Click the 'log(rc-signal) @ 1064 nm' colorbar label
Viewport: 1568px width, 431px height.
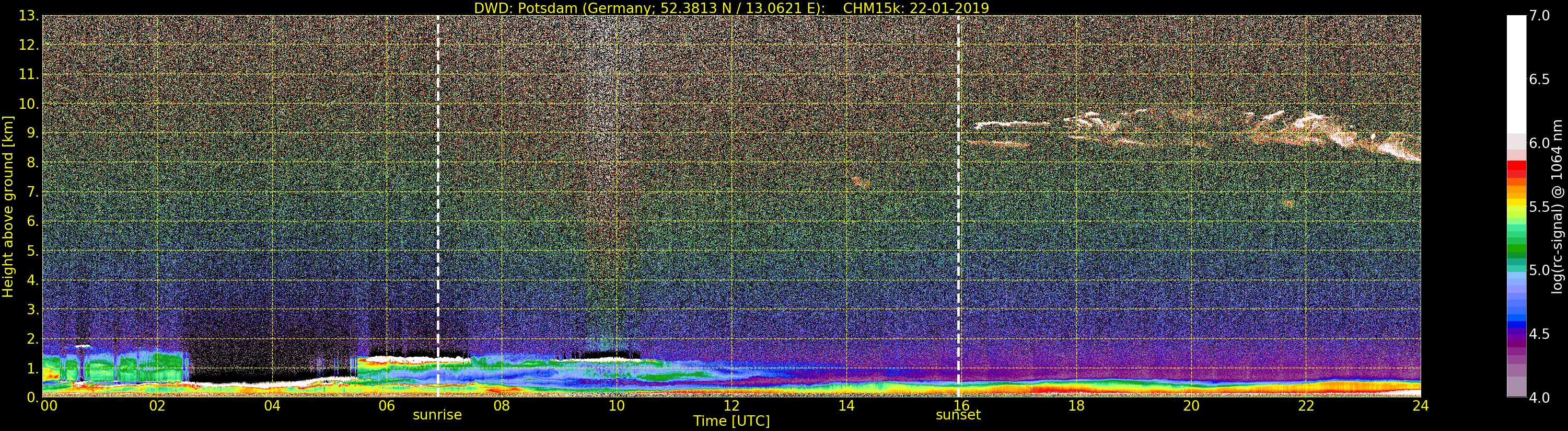pyautogui.click(x=1557, y=207)
